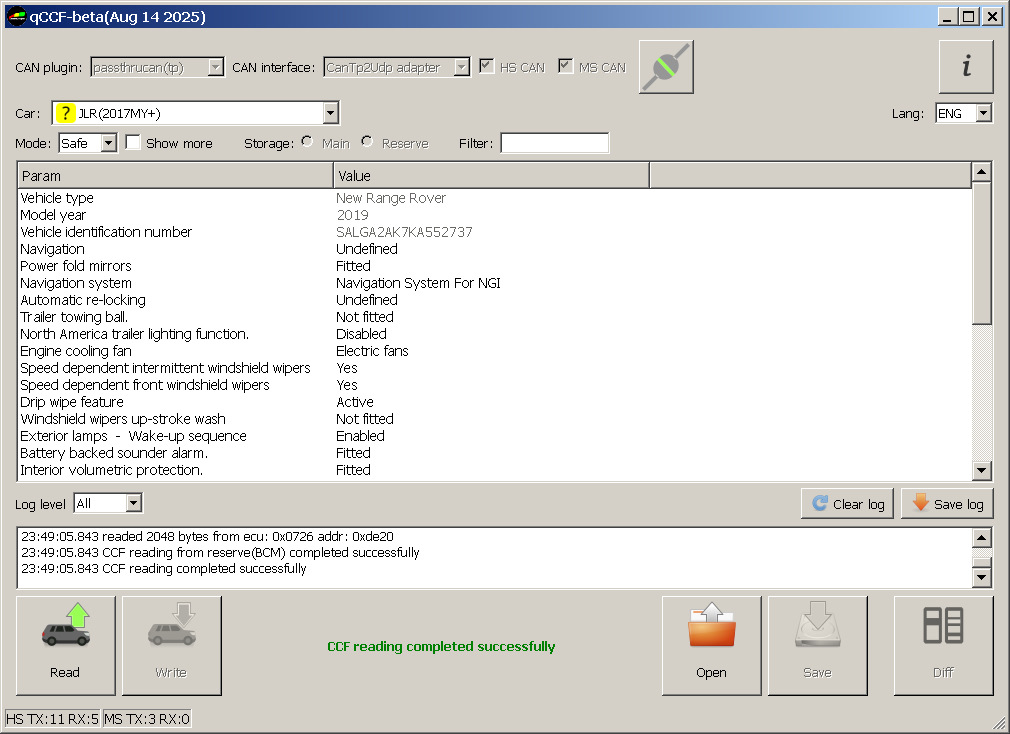Click into the Filter input field
Screen dimensions: 1010x734
click(x=555, y=143)
